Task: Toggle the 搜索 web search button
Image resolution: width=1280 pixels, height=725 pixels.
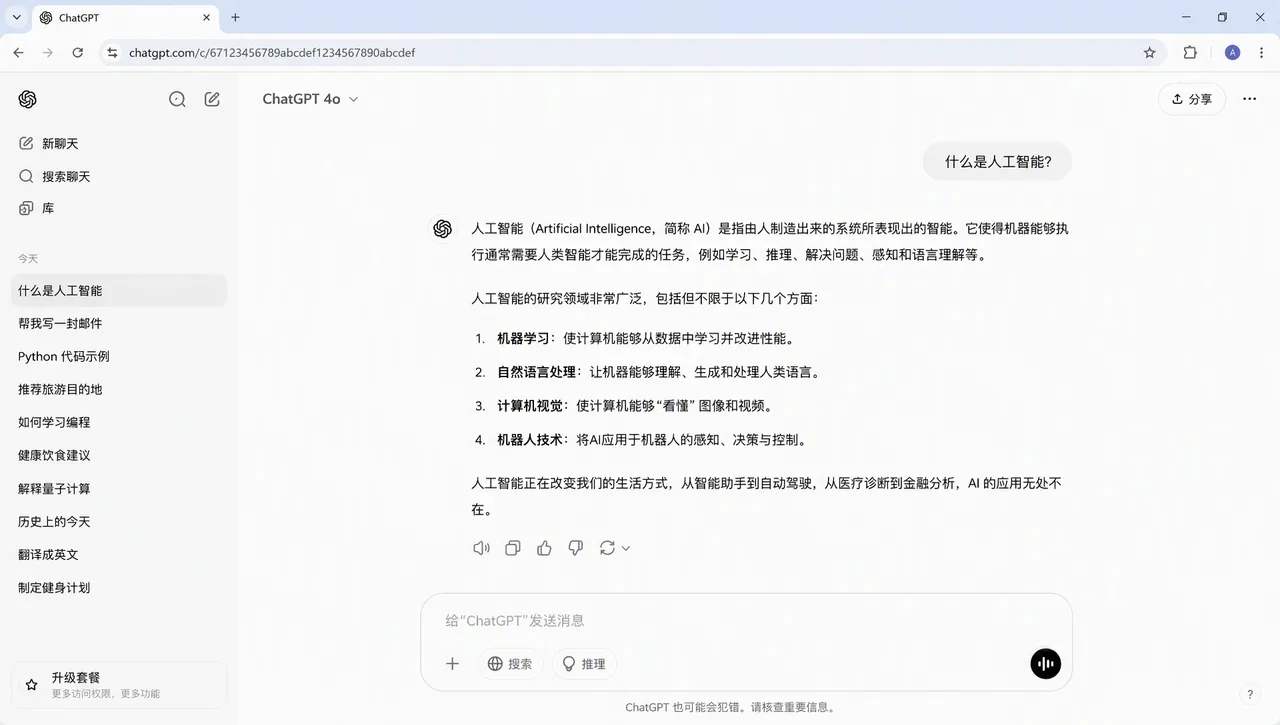Action: tap(510, 664)
